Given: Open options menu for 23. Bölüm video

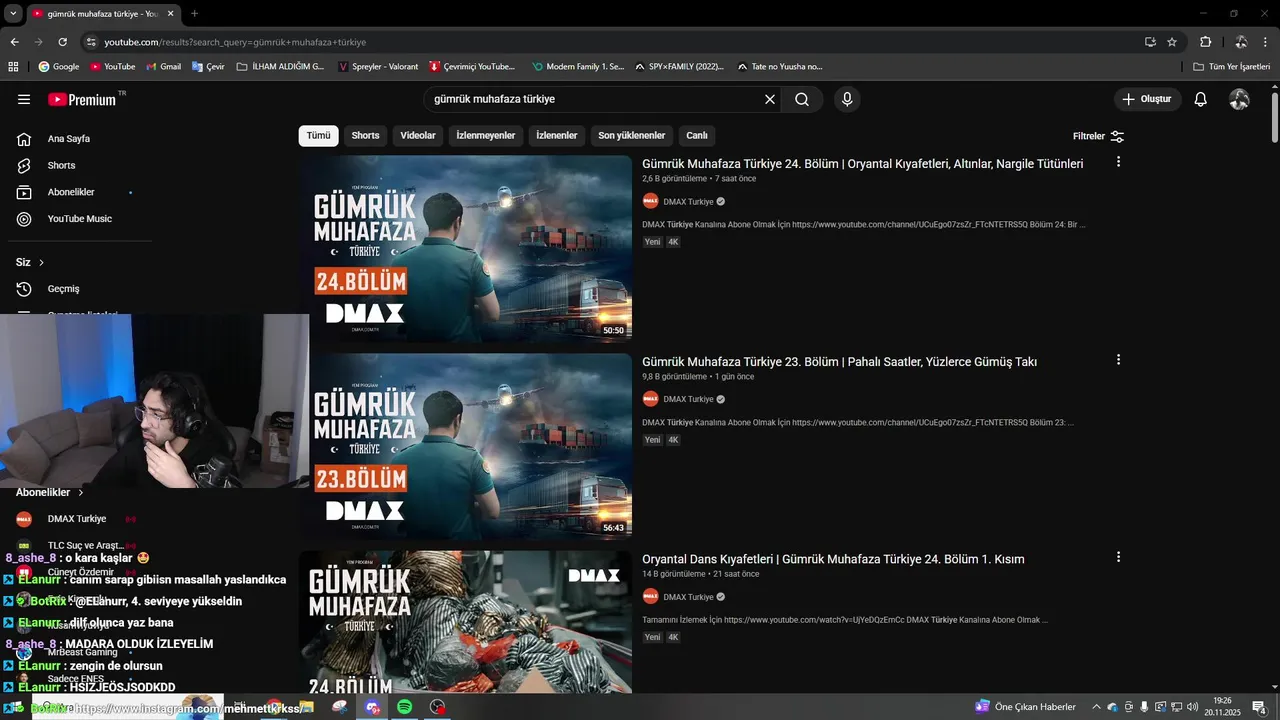Looking at the screenshot, I should click(1118, 360).
